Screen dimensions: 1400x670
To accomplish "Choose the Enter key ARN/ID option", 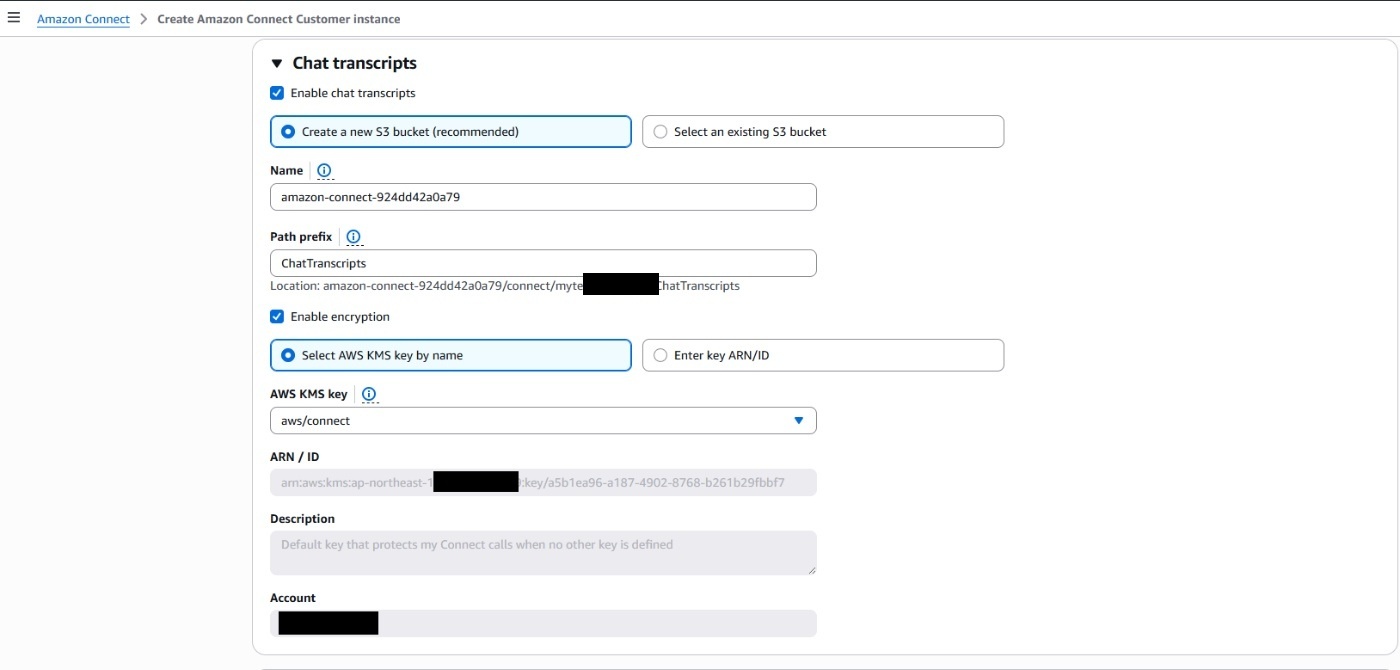I will pyautogui.click(x=823, y=355).
